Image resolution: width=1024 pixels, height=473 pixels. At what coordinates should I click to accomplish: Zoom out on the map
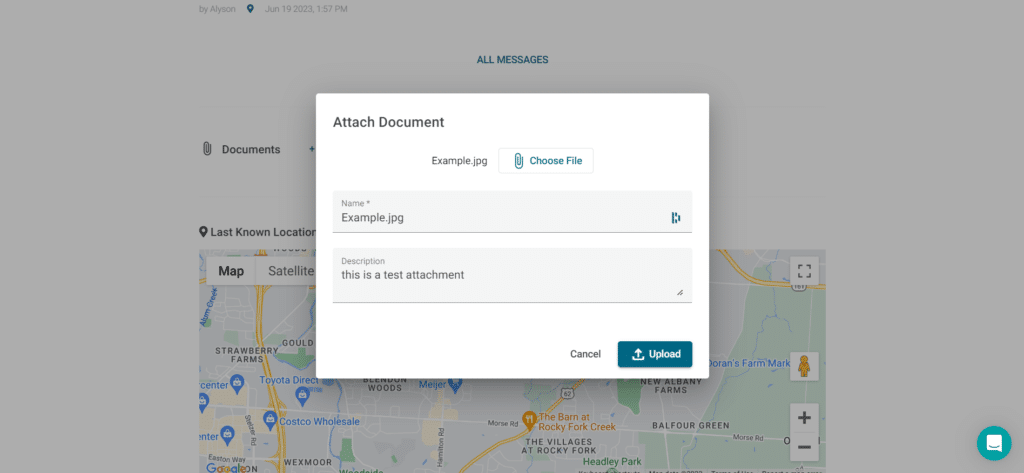click(804, 446)
